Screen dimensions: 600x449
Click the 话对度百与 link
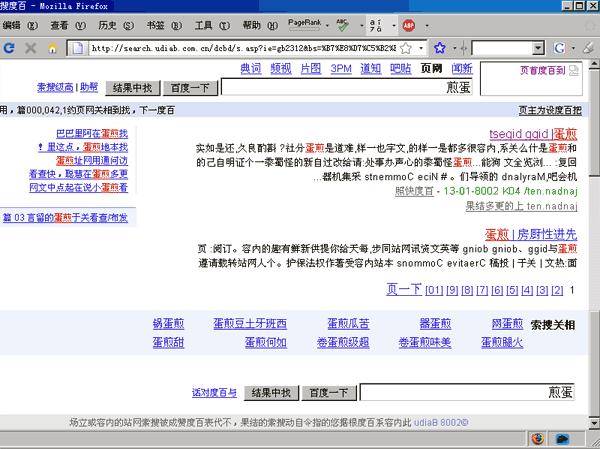(x=214, y=392)
